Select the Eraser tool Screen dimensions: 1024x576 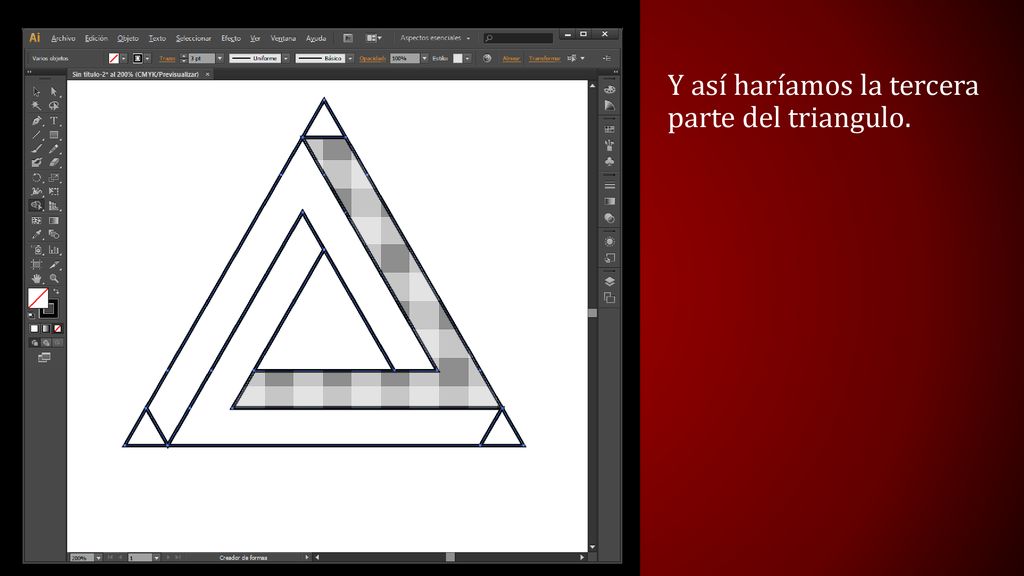[54, 163]
